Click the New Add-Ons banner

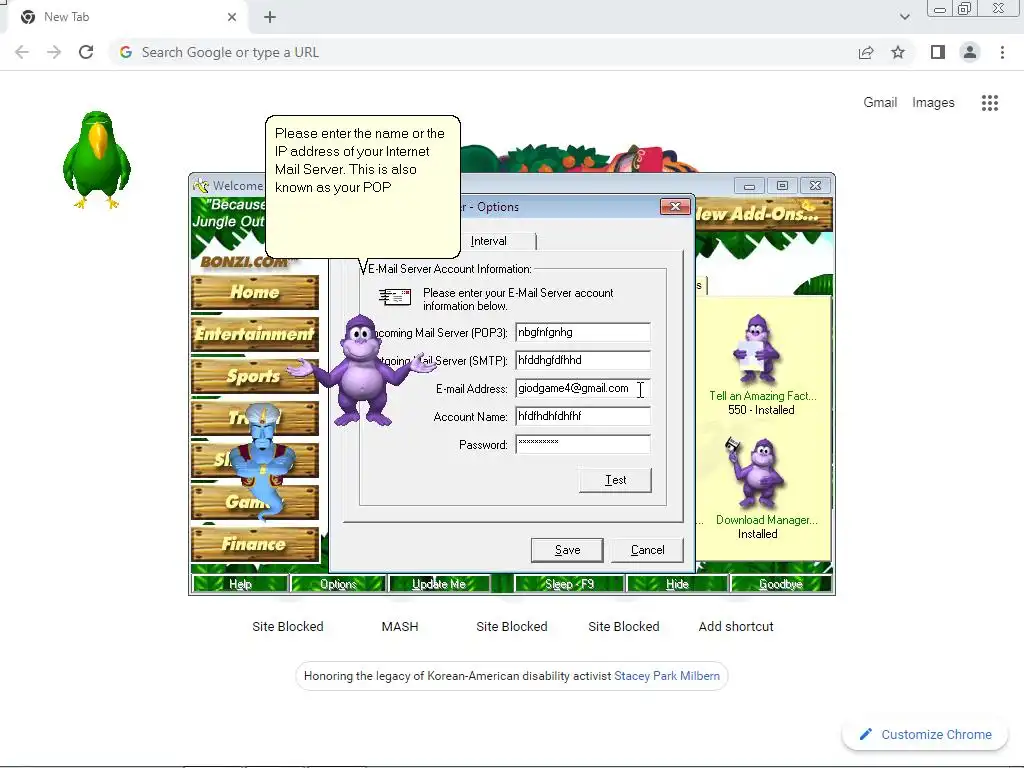tap(763, 214)
